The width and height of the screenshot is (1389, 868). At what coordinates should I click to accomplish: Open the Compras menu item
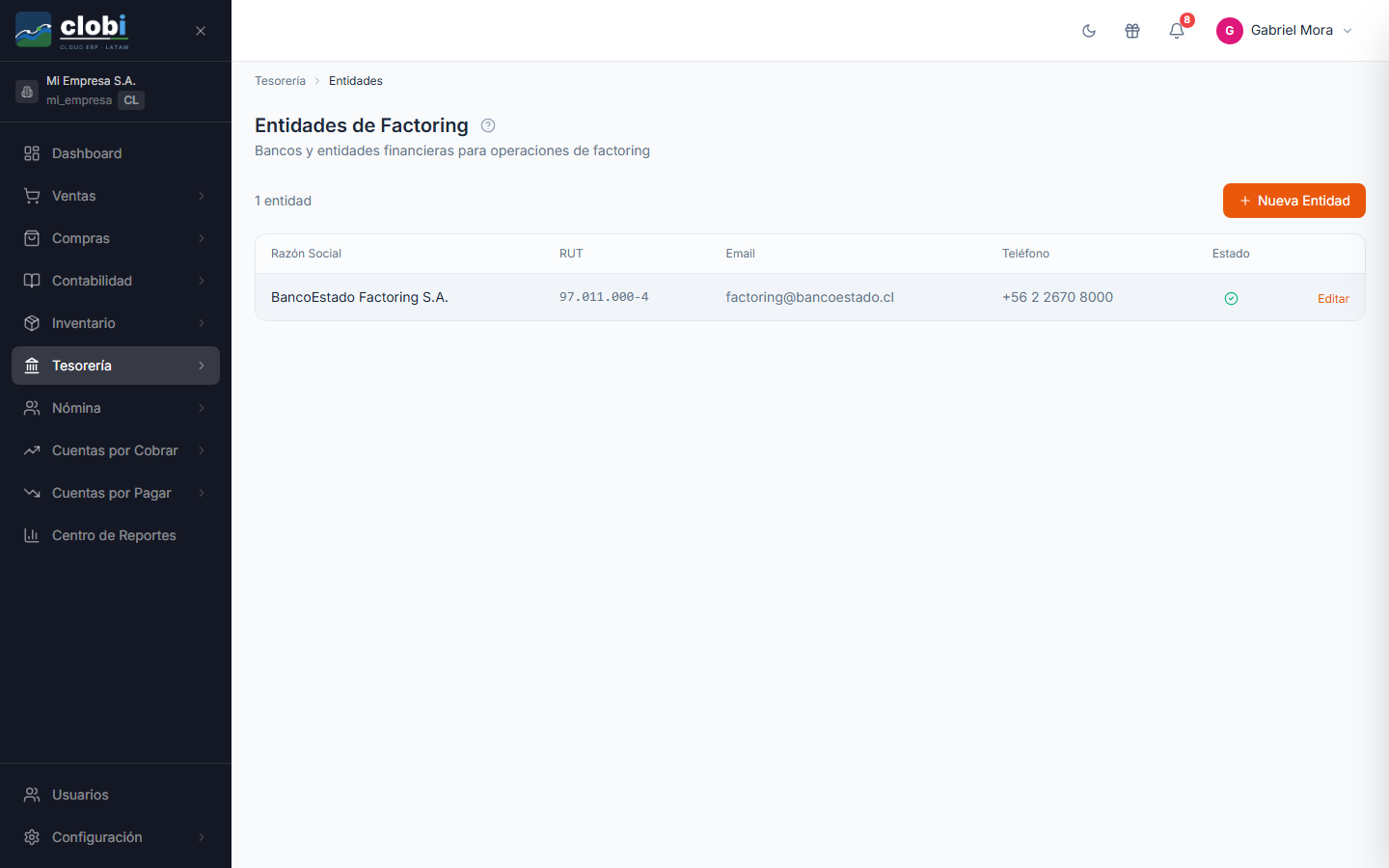pos(116,238)
